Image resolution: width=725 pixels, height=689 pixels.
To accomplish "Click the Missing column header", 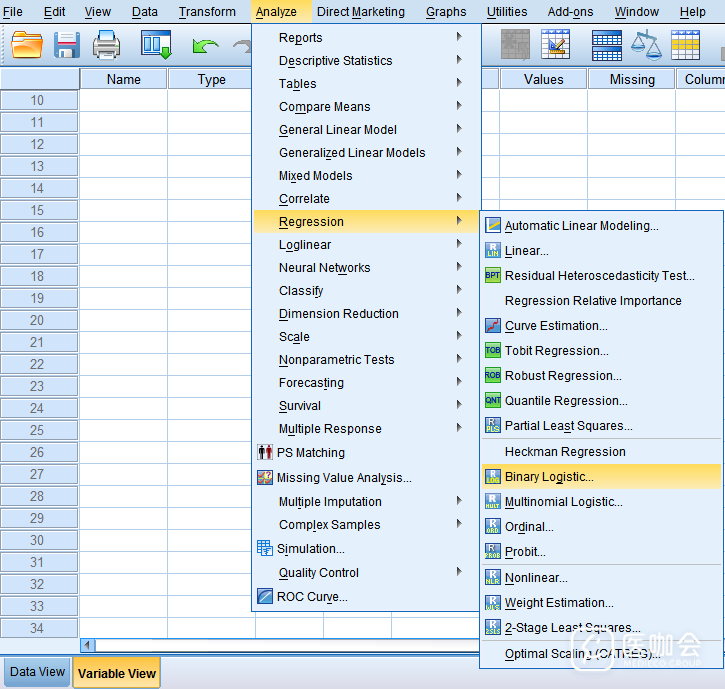I will 631,79.
